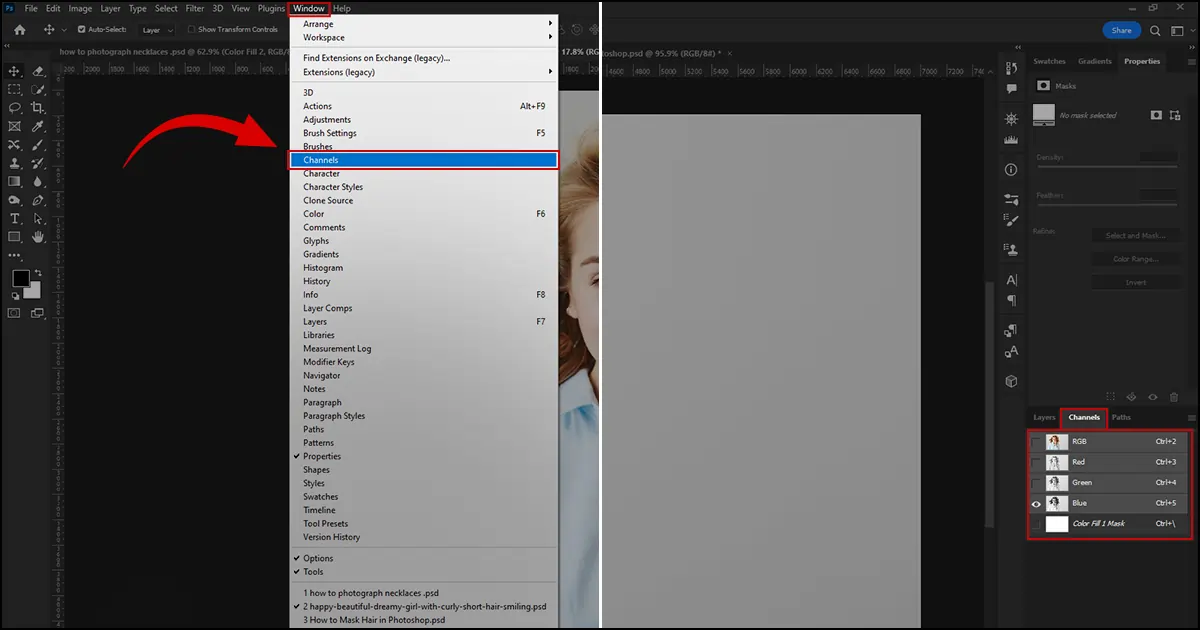Open the delete channel trash icon
The height and width of the screenshot is (630, 1200).
1175,397
